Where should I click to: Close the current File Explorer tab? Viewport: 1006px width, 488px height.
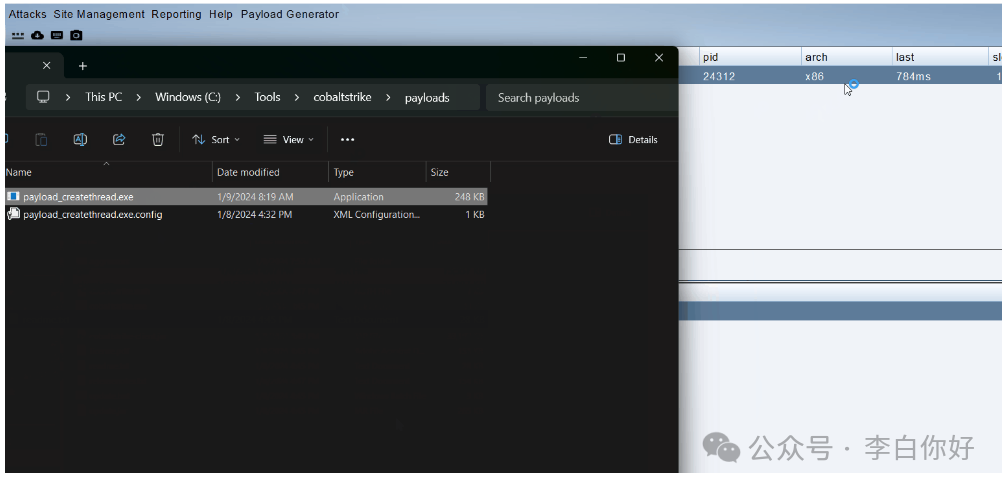click(x=46, y=65)
